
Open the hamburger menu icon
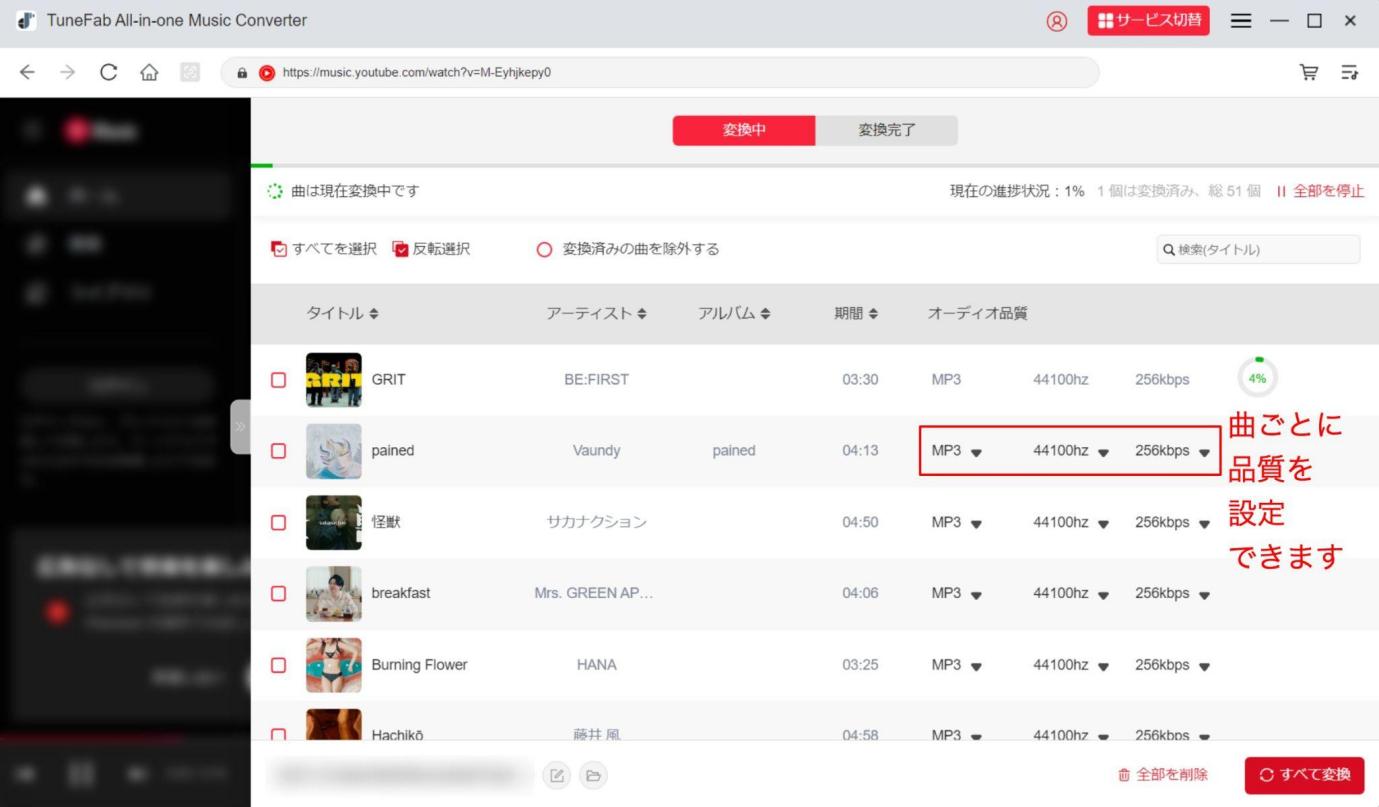tap(1241, 21)
